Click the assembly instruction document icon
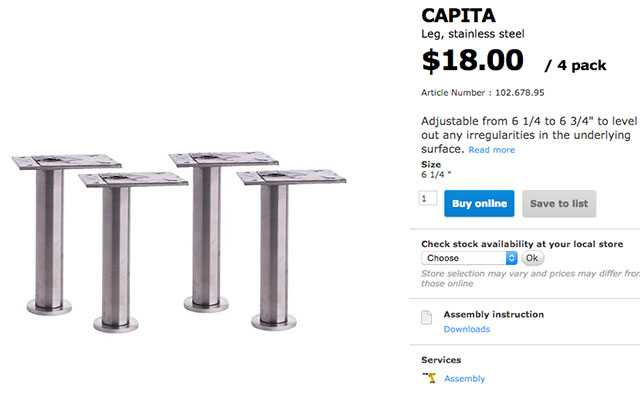This screenshot has width=640, height=400. tap(427, 317)
